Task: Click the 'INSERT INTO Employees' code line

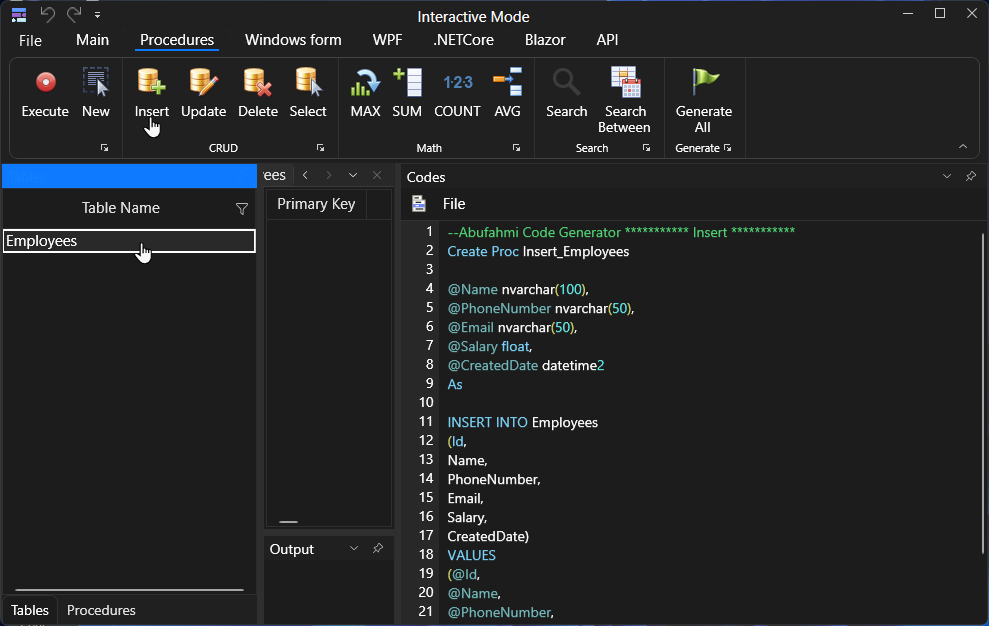Action: point(522,422)
